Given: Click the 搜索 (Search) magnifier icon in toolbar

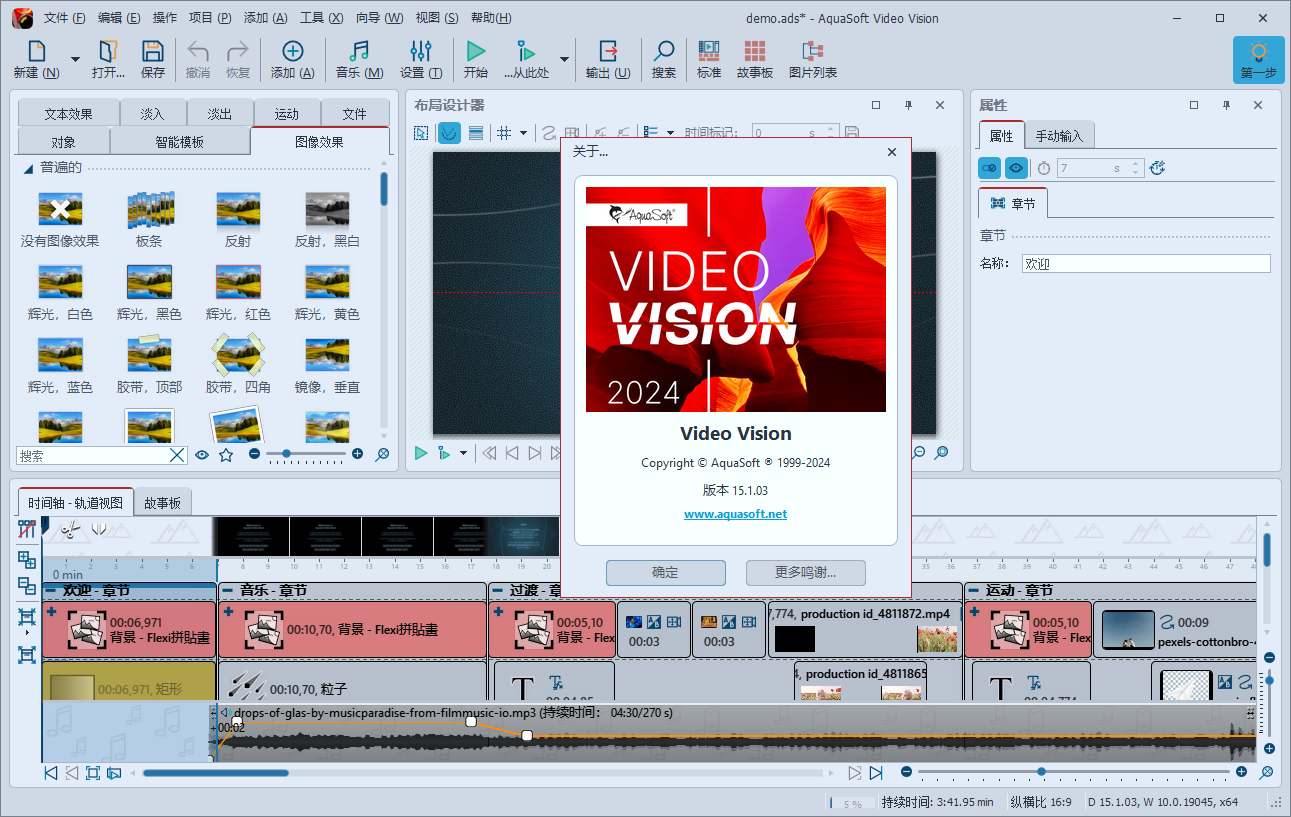Looking at the screenshot, I should [664, 52].
